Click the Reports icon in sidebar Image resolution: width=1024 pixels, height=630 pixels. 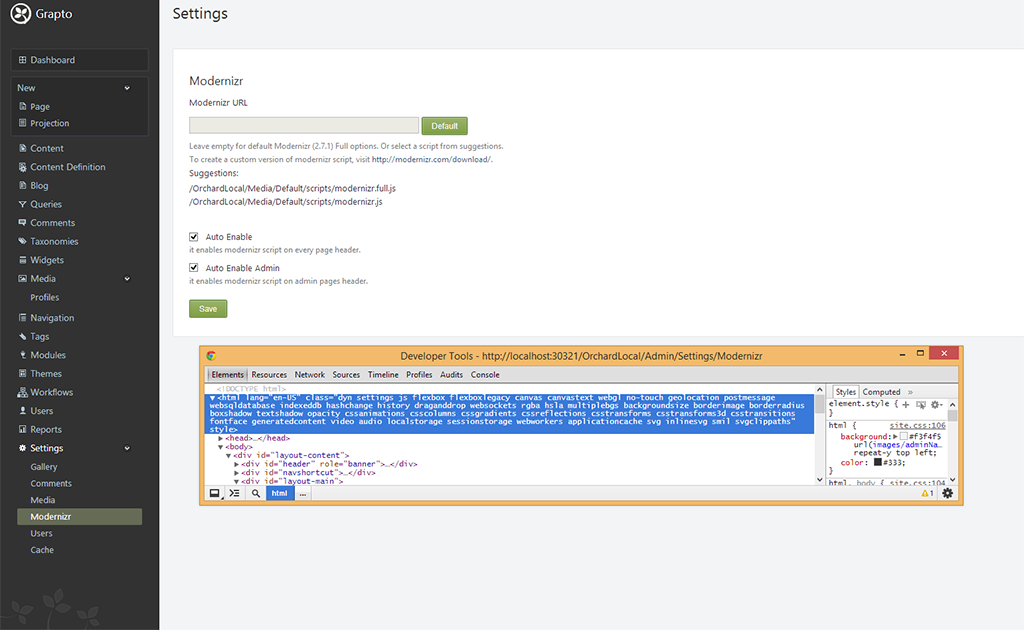(x=22, y=429)
